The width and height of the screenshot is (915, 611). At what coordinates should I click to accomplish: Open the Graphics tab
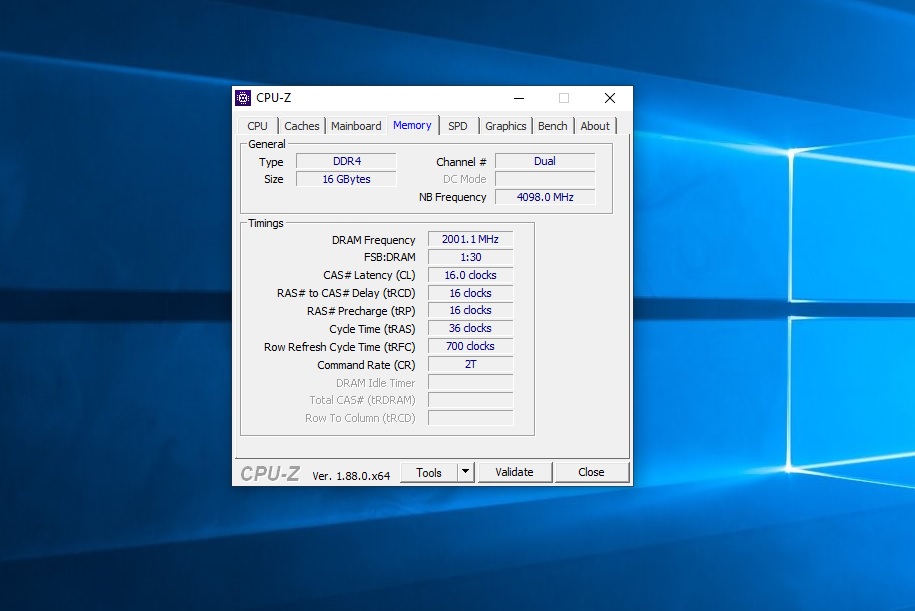pos(505,126)
